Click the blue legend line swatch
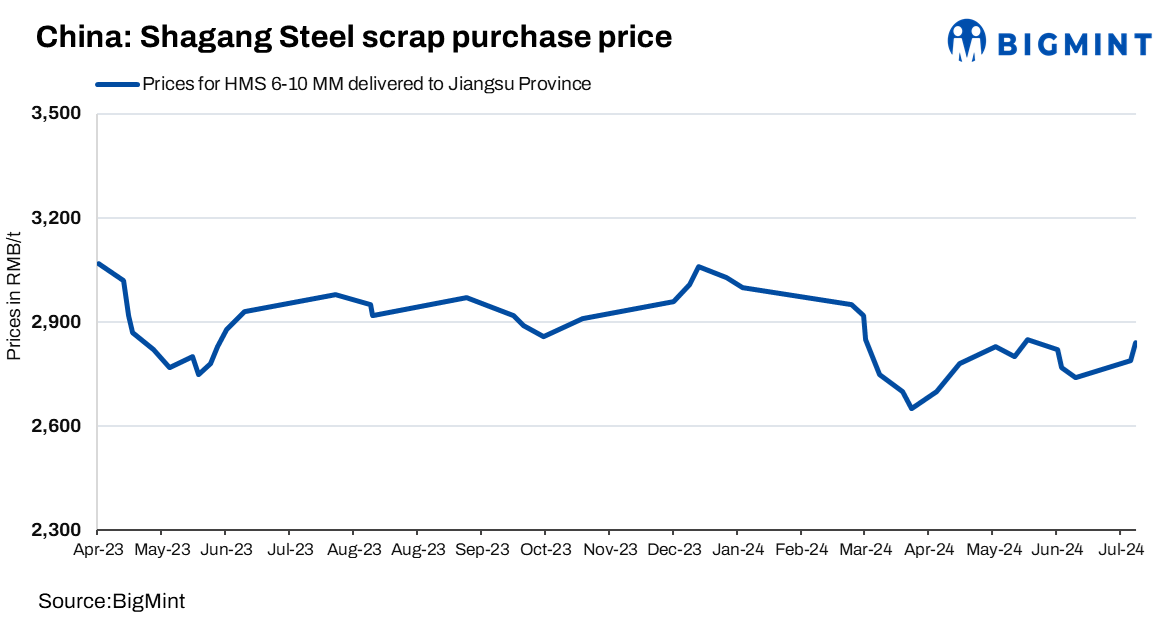The width and height of the screenshot is (1171, 620). pyautogui.click(x=117, y=85)
